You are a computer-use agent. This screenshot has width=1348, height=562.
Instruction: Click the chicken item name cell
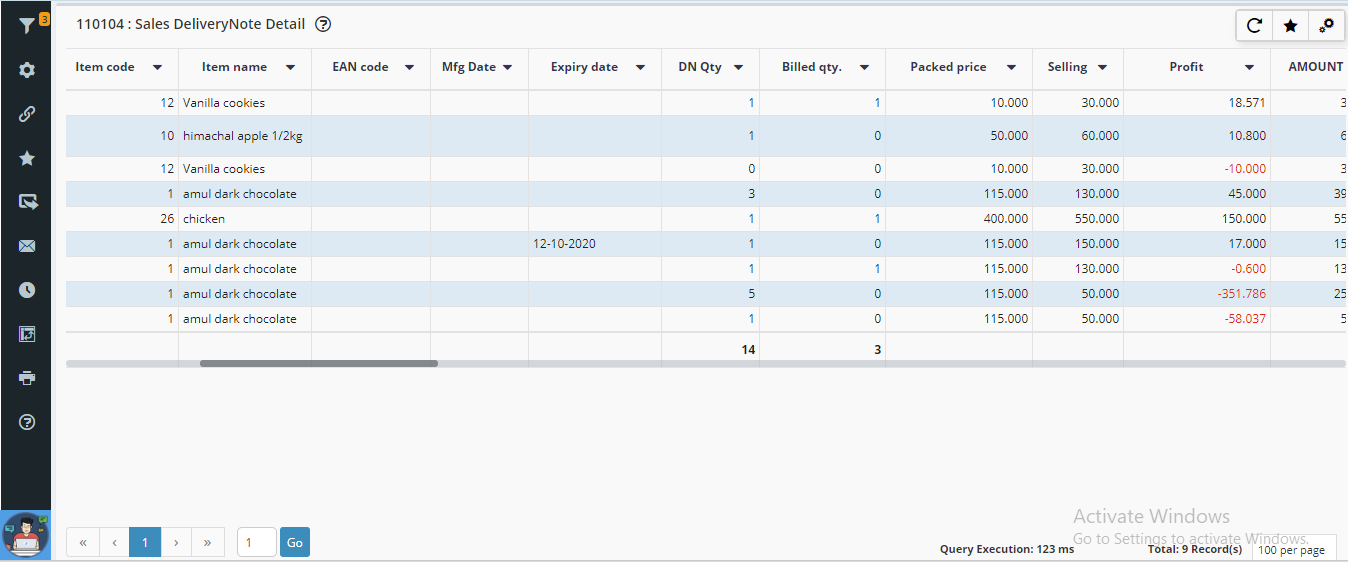[245, 219]
